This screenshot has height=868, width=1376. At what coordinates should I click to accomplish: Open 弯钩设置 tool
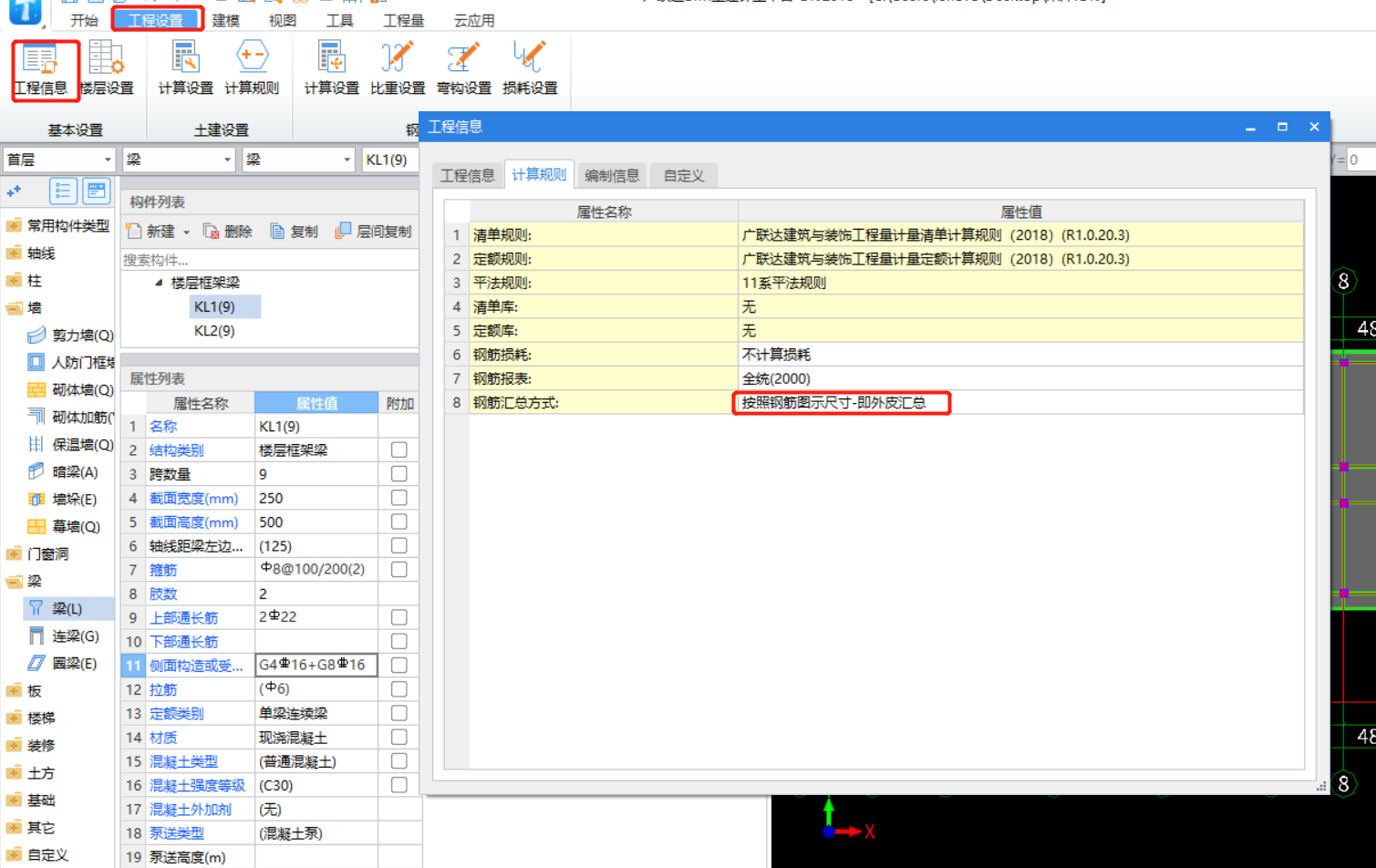point(464,68)
